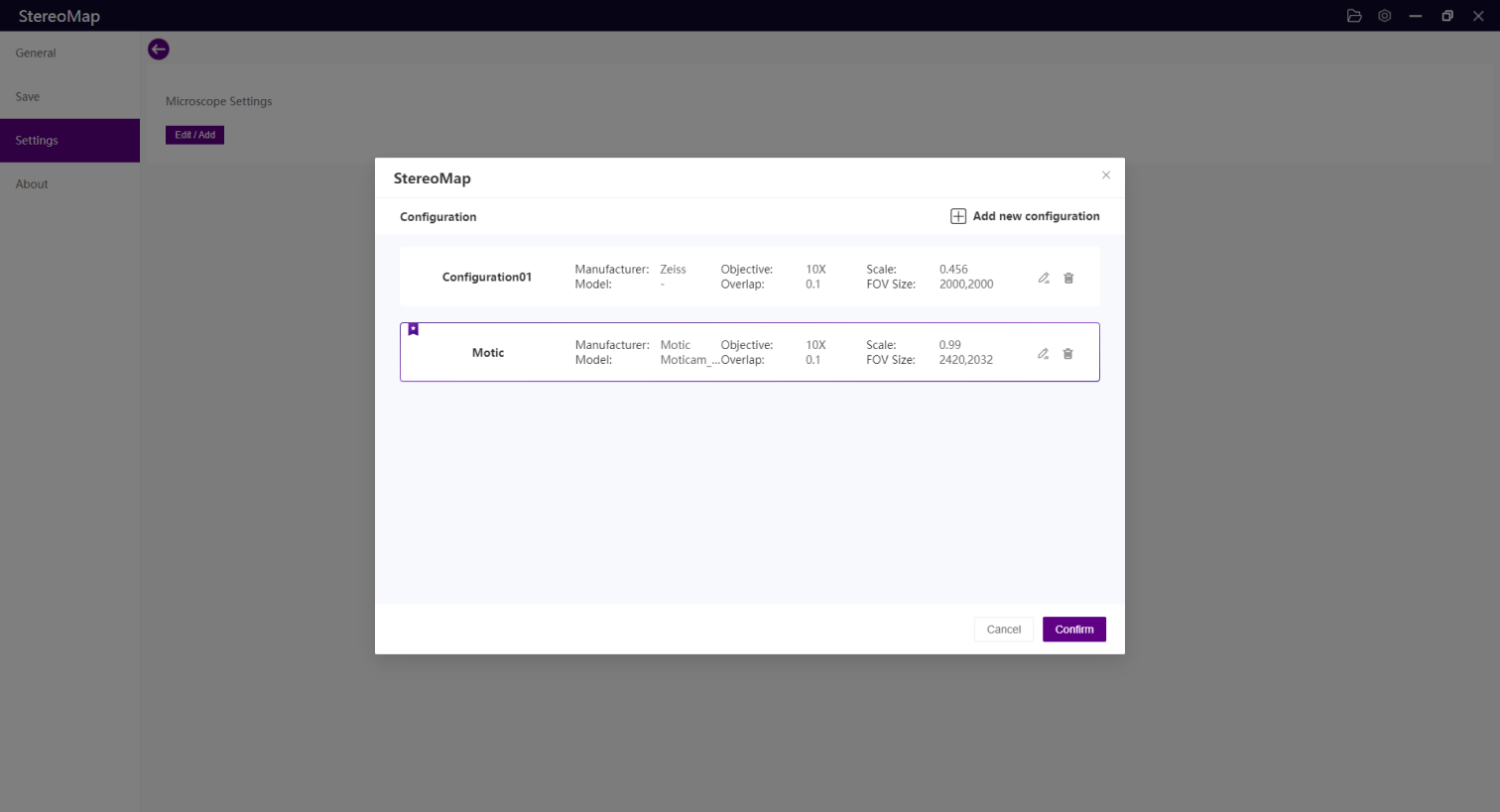The height and width of the screenshot is (812, 1500).
Task: Switch to the General sidebar tab
Action: [36, 54]
